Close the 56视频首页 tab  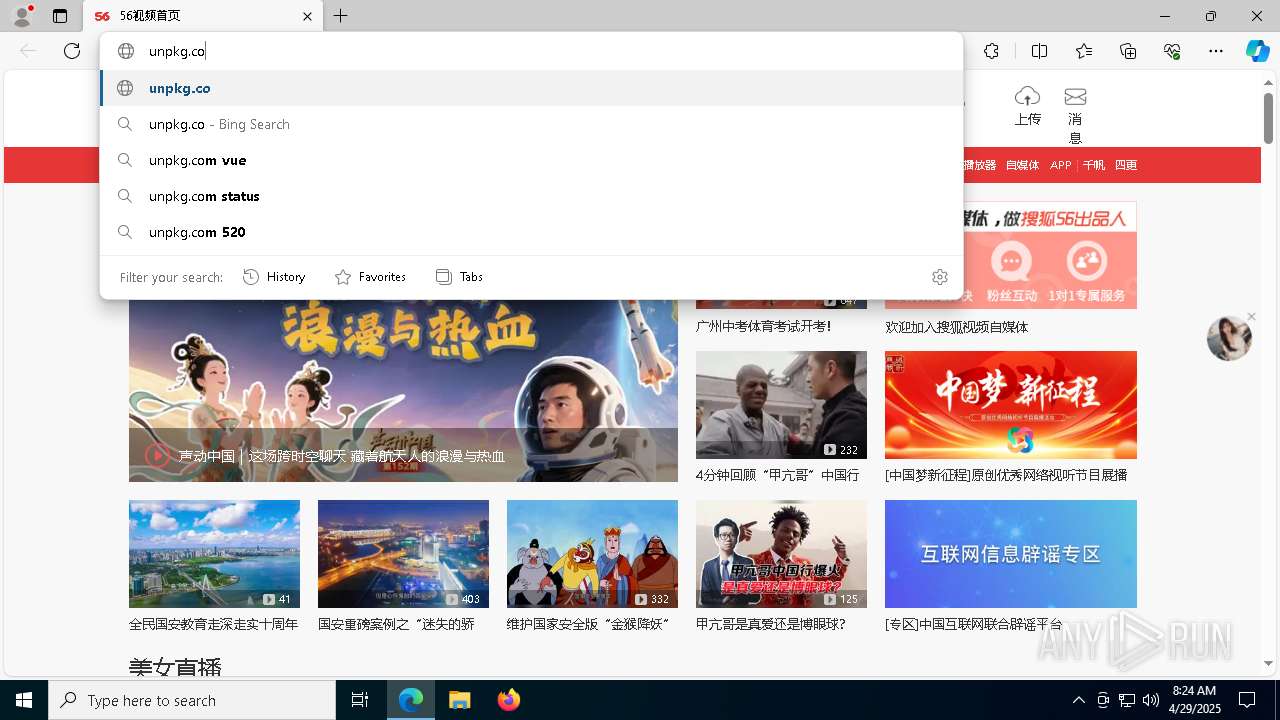pyautogui.click(x=307, y=16)
